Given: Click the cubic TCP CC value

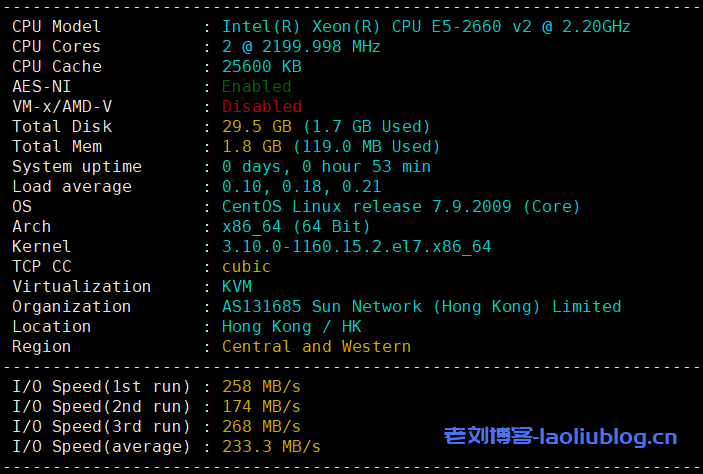Looking at the screenshot, I should pyautogui.click(x=246, y=267).
